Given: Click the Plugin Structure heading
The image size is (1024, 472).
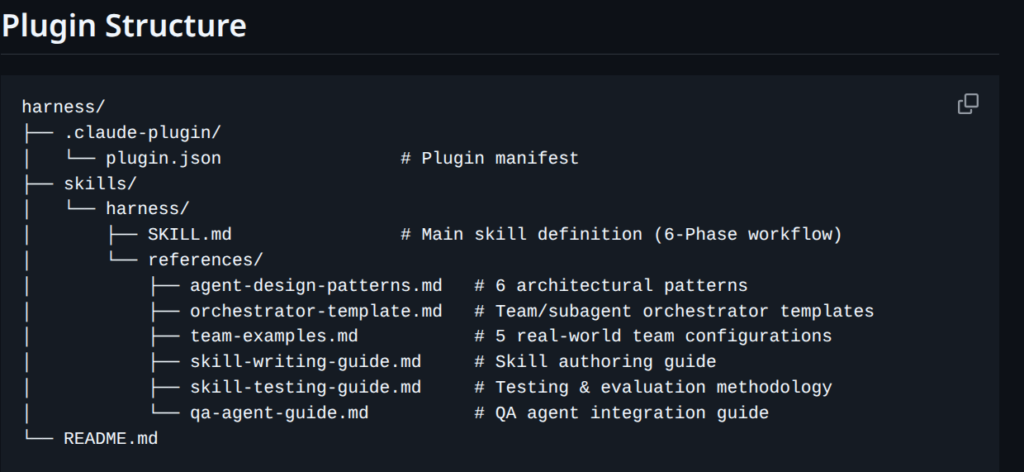Looking at the screenshot, I should (x=124, y=26).
